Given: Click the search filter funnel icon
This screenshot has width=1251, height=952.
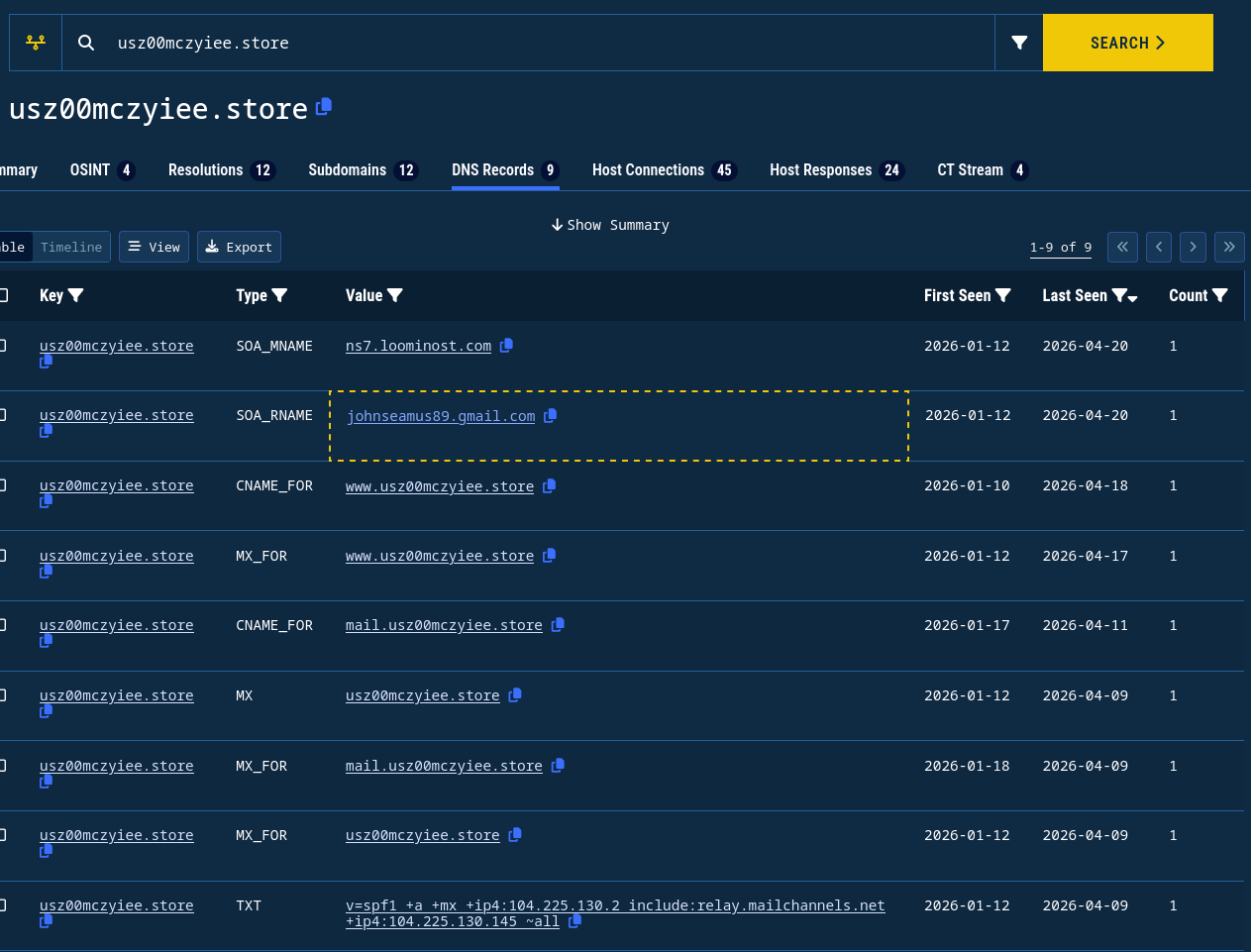Looking at the screenshot, I should (x=1019, y=43).
